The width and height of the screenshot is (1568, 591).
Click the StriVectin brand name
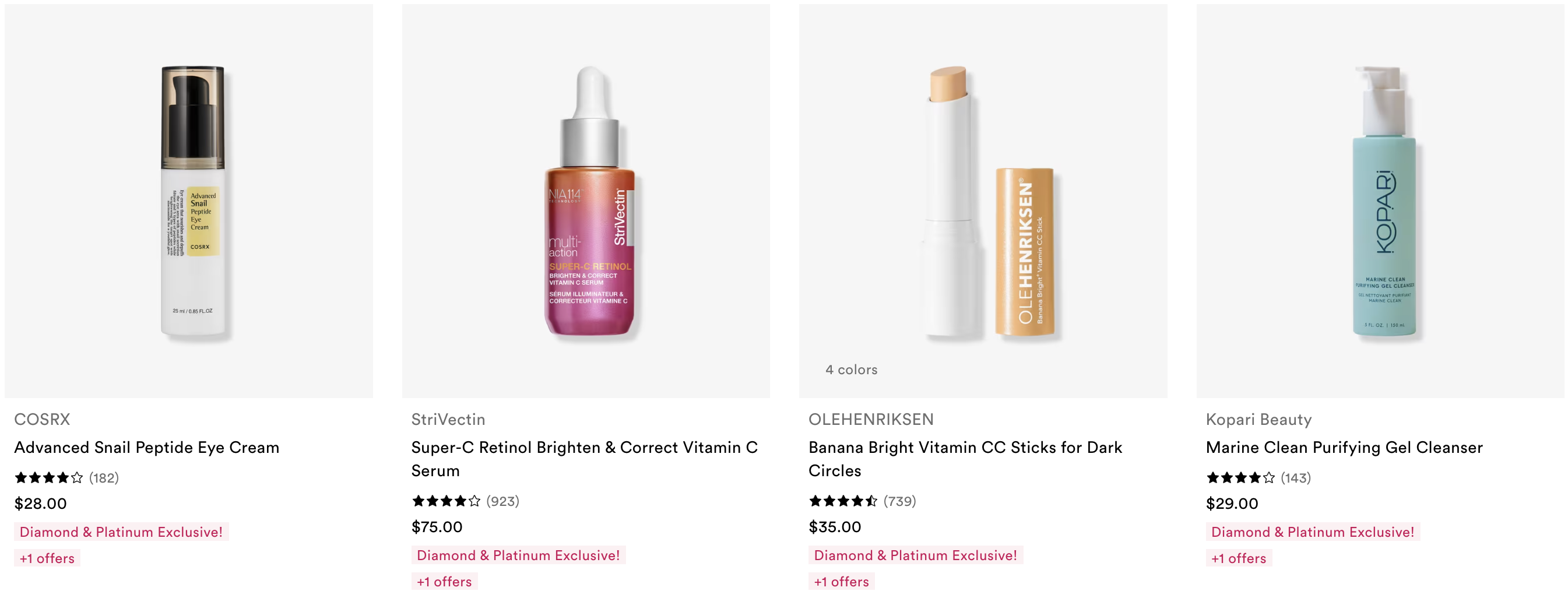pos(448,420)
